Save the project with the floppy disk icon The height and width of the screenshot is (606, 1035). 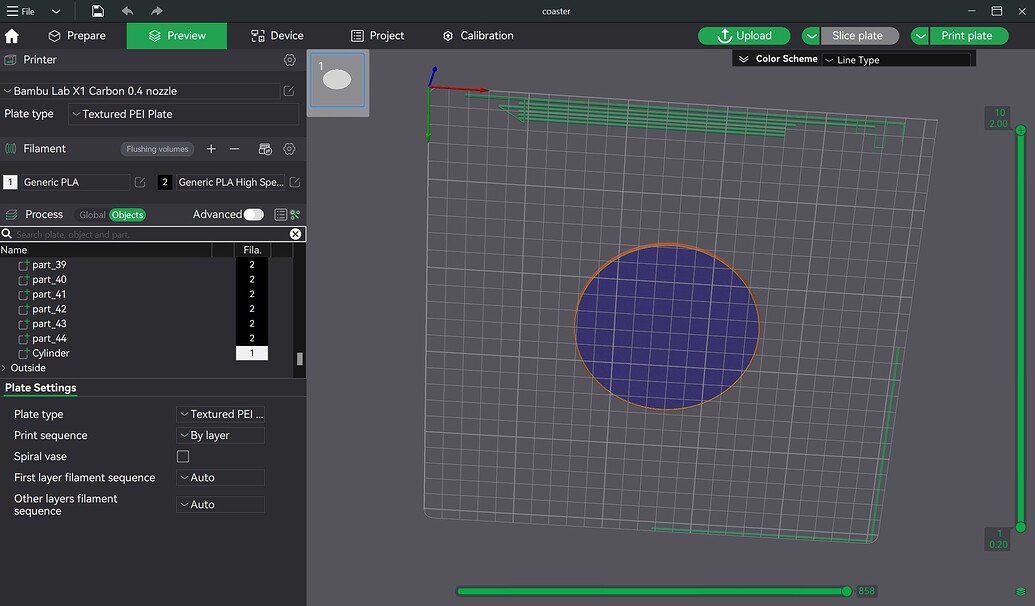coord(98,11)
